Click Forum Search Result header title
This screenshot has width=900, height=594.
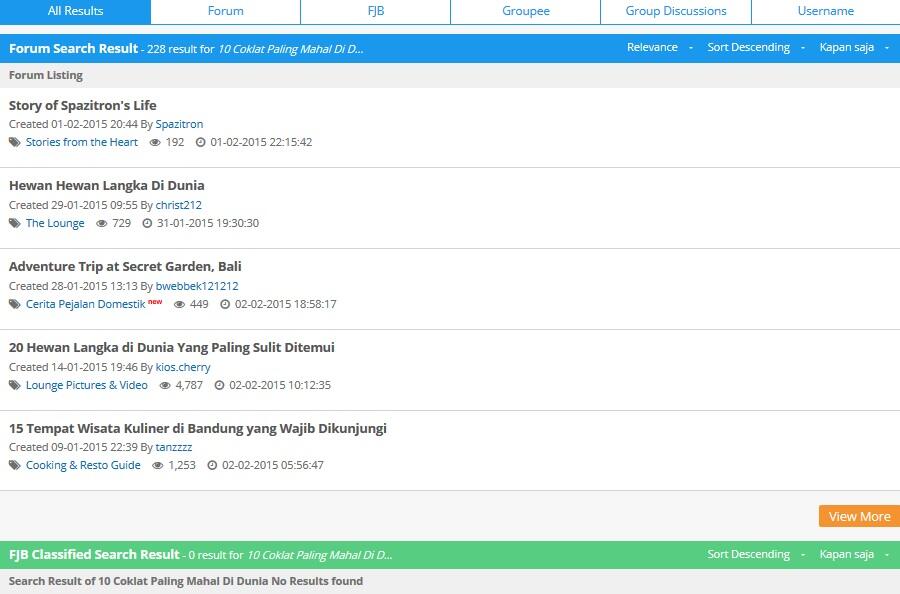pyautogui.click(x=73, y=48)
